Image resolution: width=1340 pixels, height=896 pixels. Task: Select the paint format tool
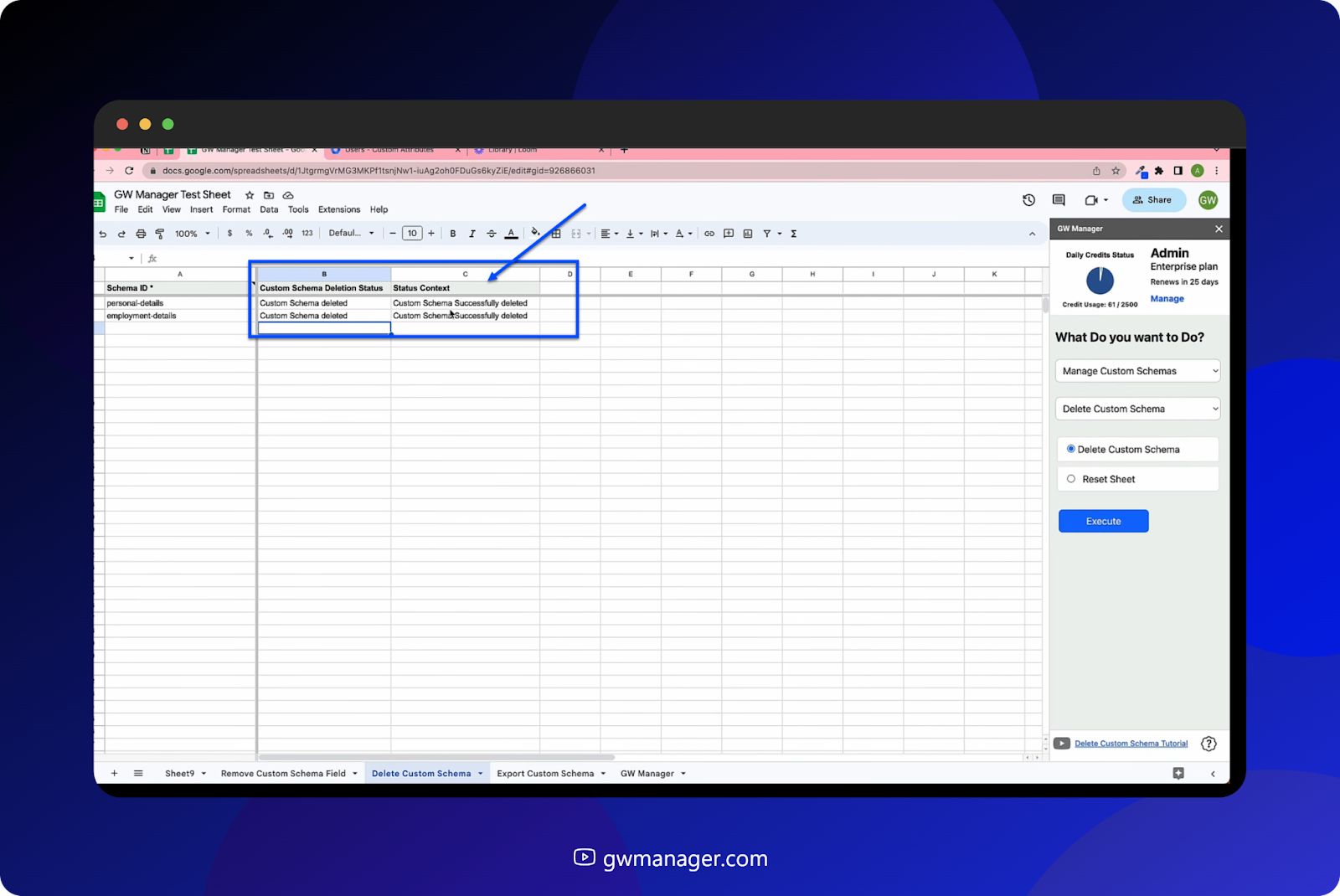point(160,234)
